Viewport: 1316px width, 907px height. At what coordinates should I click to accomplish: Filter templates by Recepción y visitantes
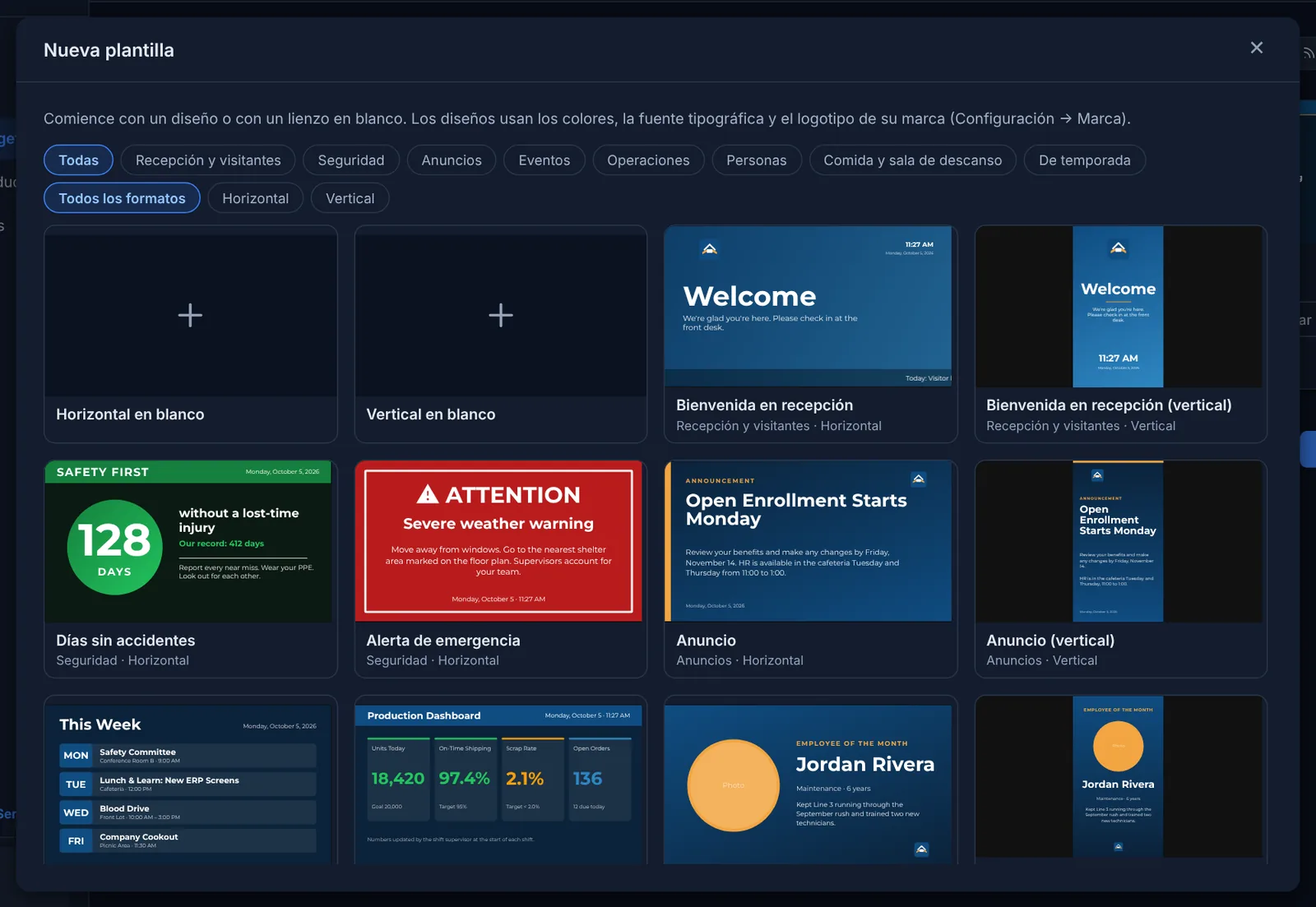pos(208,160)
